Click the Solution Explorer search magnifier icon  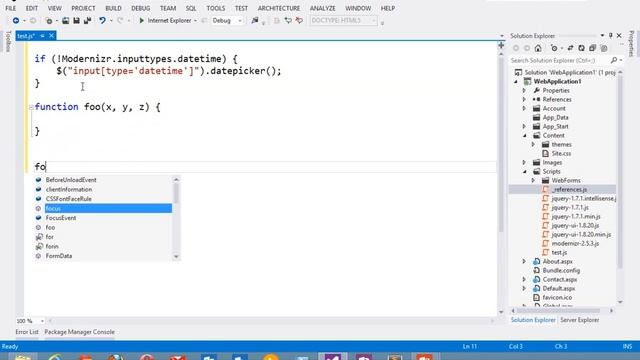(x=614, y=60)
